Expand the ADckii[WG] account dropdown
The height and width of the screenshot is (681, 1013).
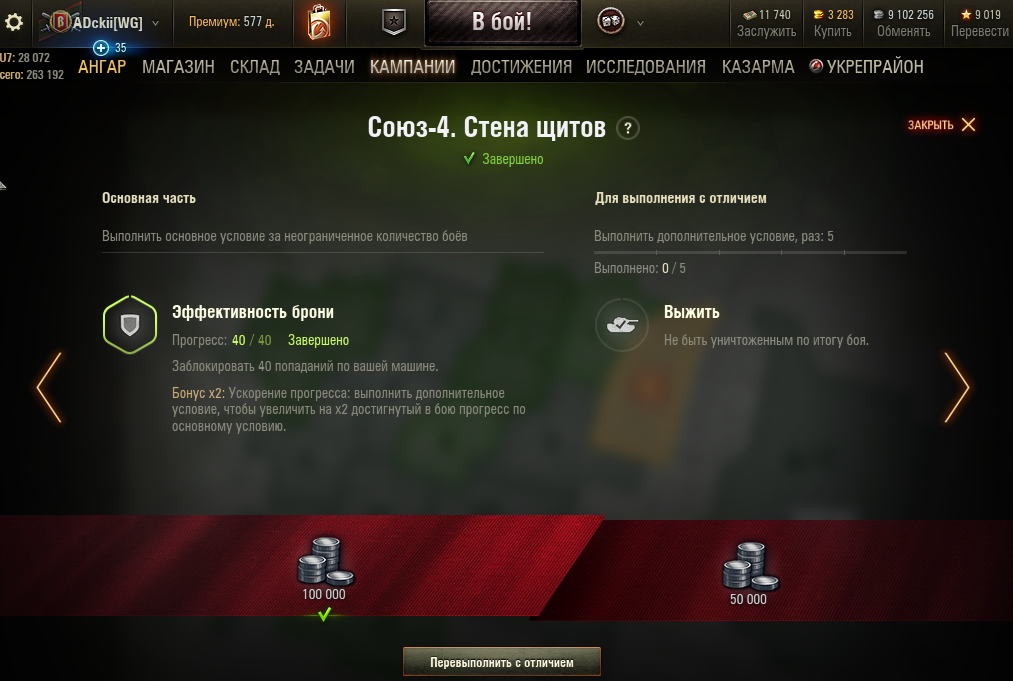pyautogui.click(x=155, y=23)
